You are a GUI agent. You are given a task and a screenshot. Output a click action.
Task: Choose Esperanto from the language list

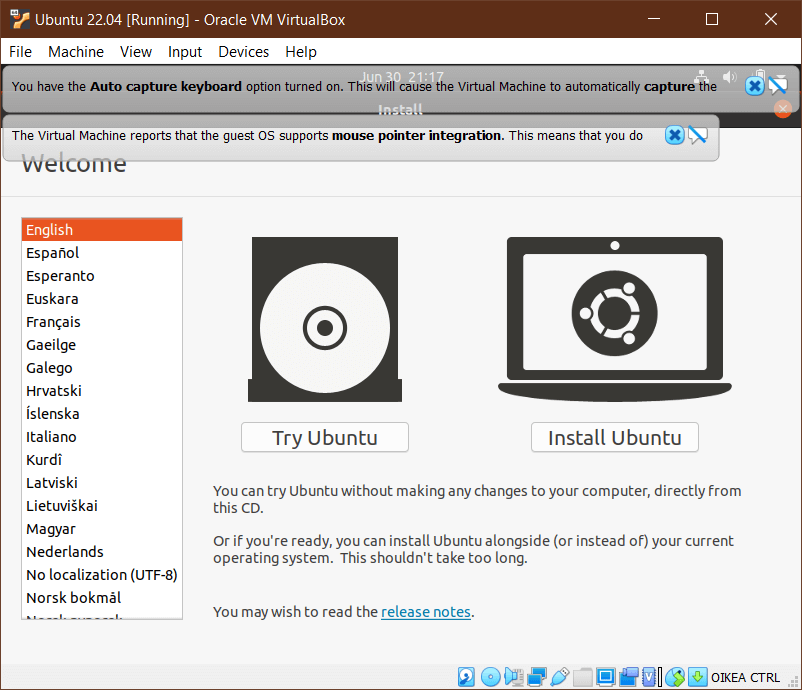(102, 276)
